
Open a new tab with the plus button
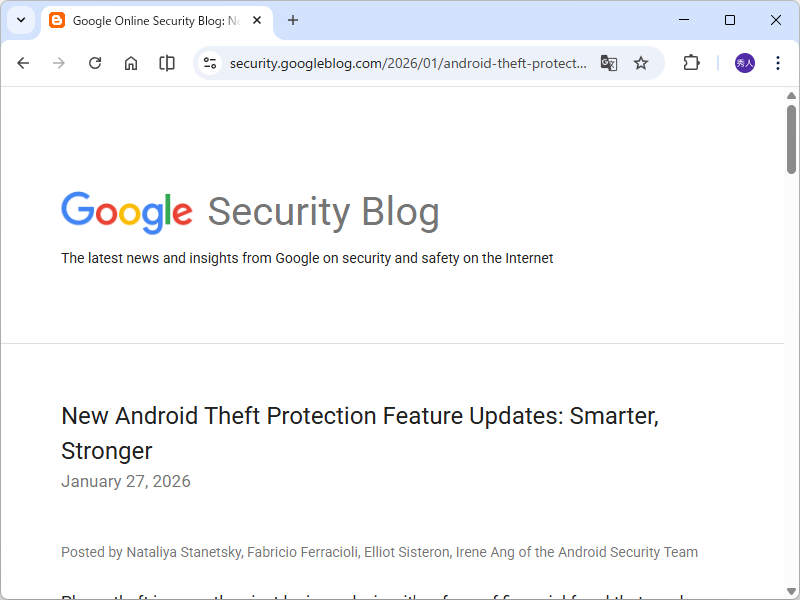click(x=292, y=20)
